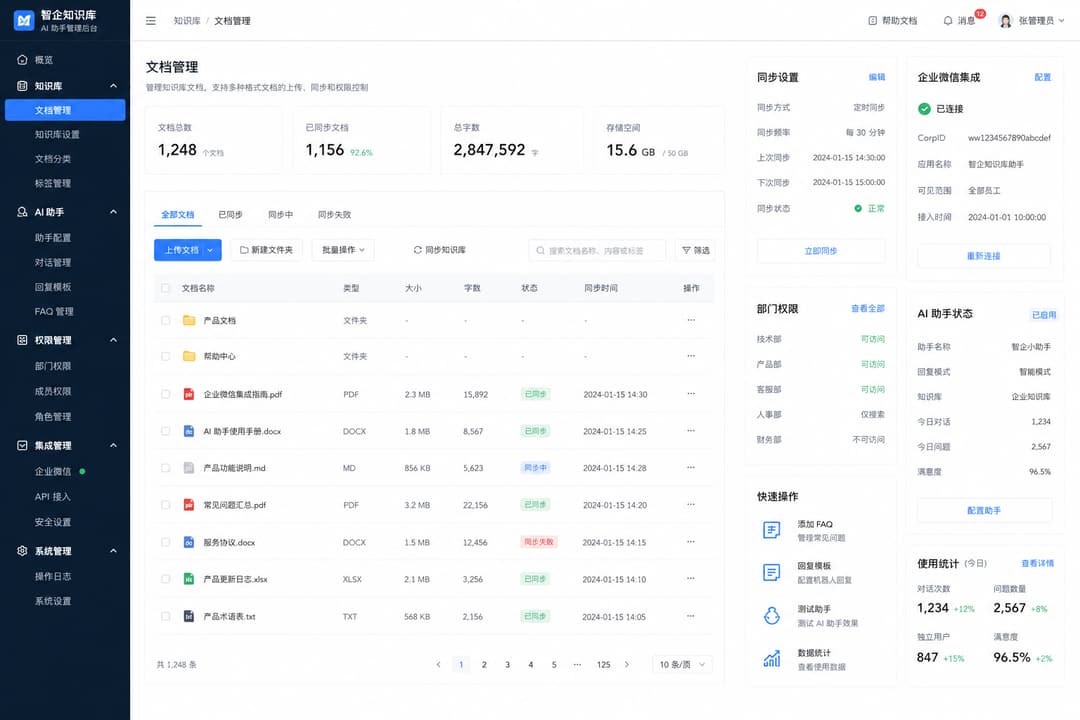Click 编辑 link in 同步设置

877,77
